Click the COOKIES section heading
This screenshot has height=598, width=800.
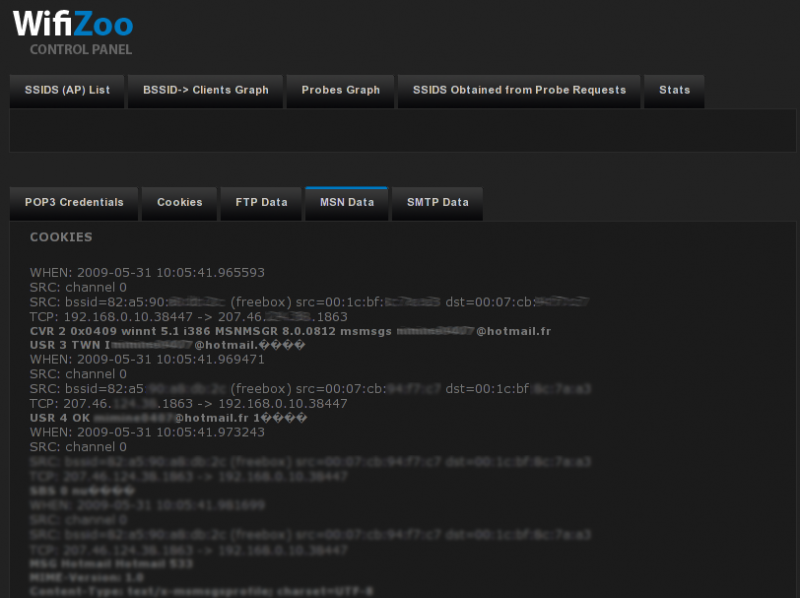coord(61,237)
